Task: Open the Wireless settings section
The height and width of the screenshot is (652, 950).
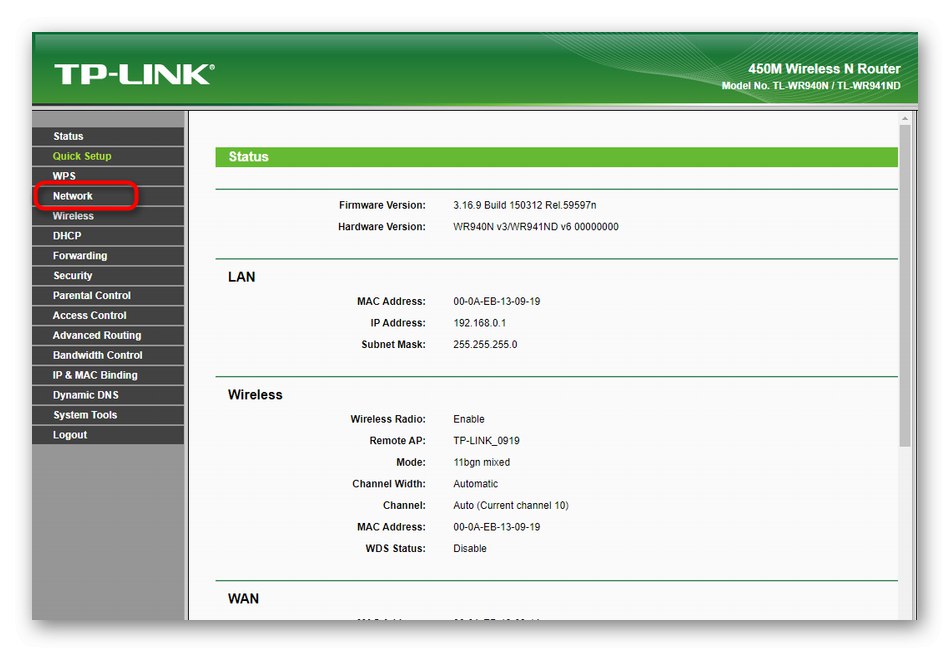Action: (x=74, y=215)
